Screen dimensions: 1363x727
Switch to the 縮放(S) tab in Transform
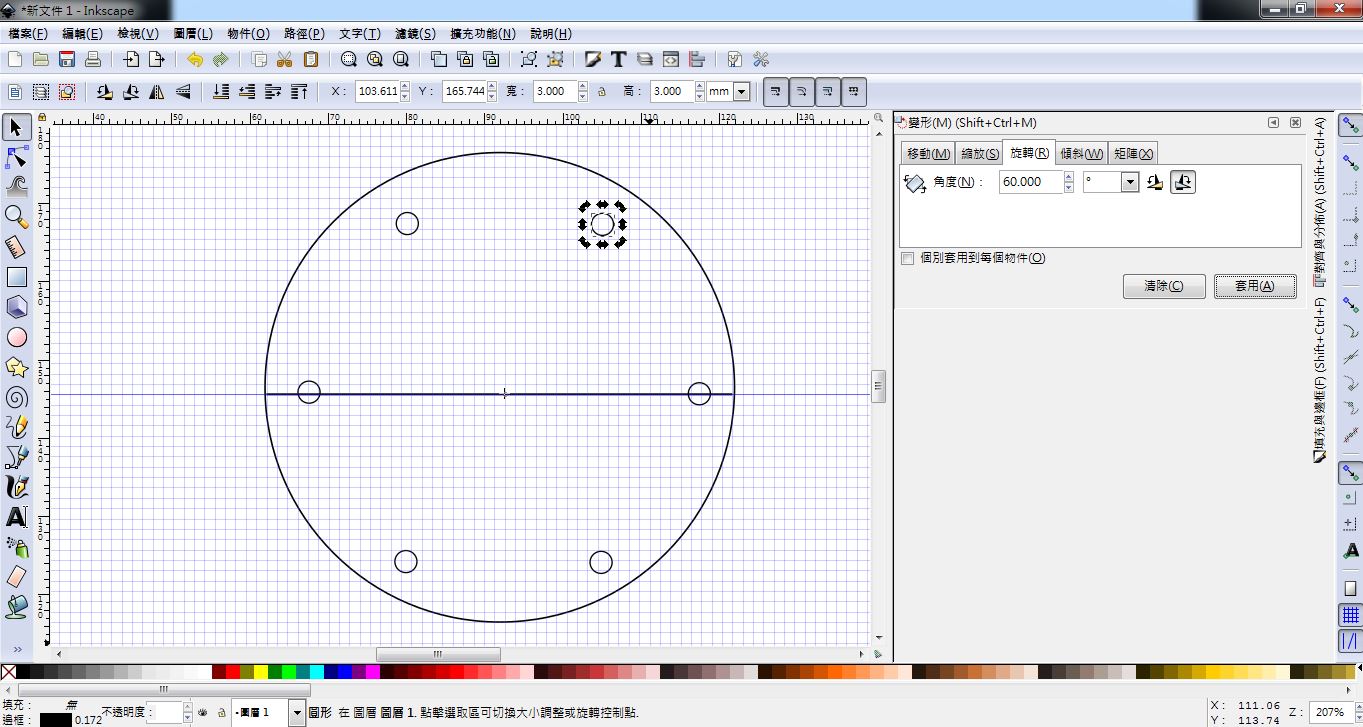(x=978, y=152)
